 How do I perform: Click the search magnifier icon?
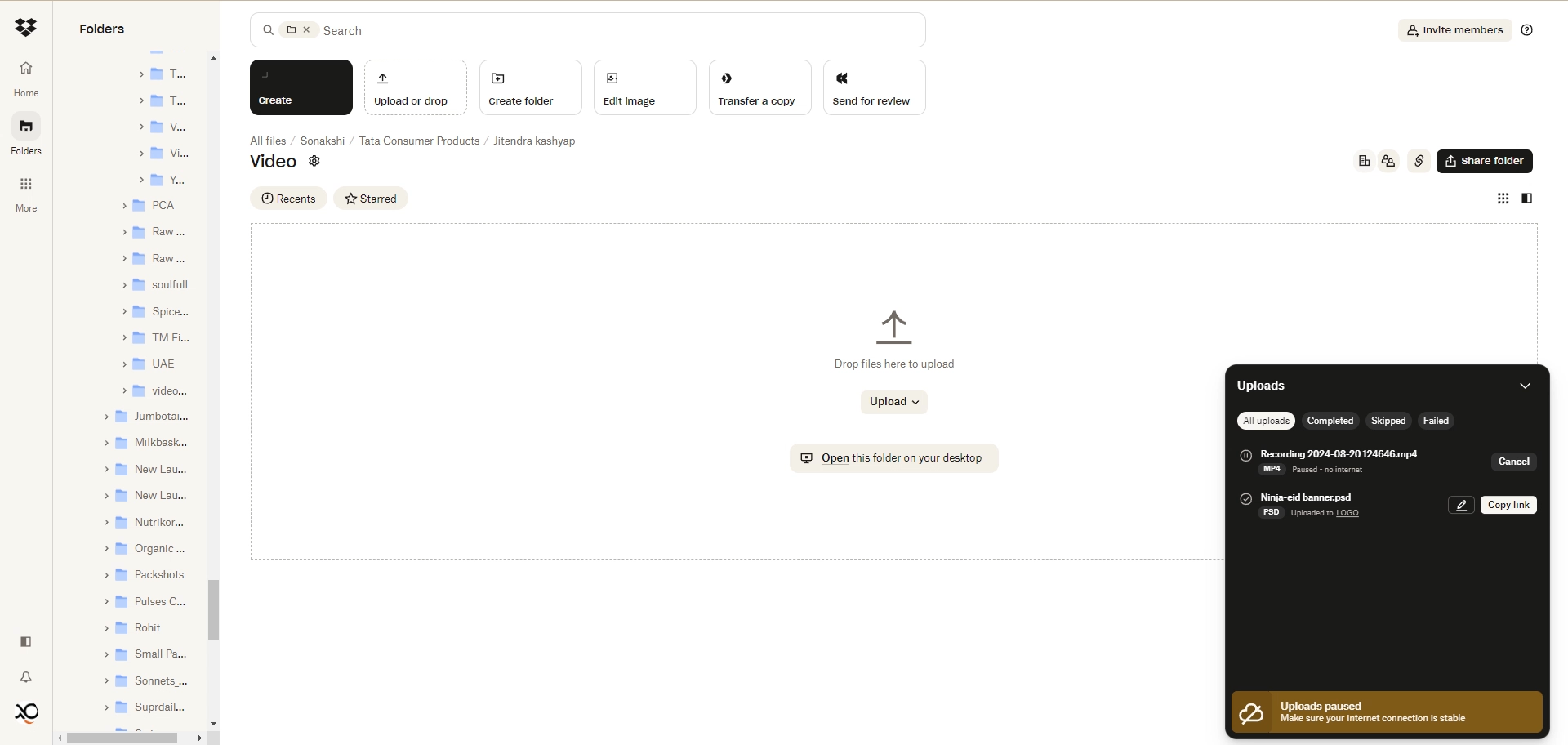[268, 30]
